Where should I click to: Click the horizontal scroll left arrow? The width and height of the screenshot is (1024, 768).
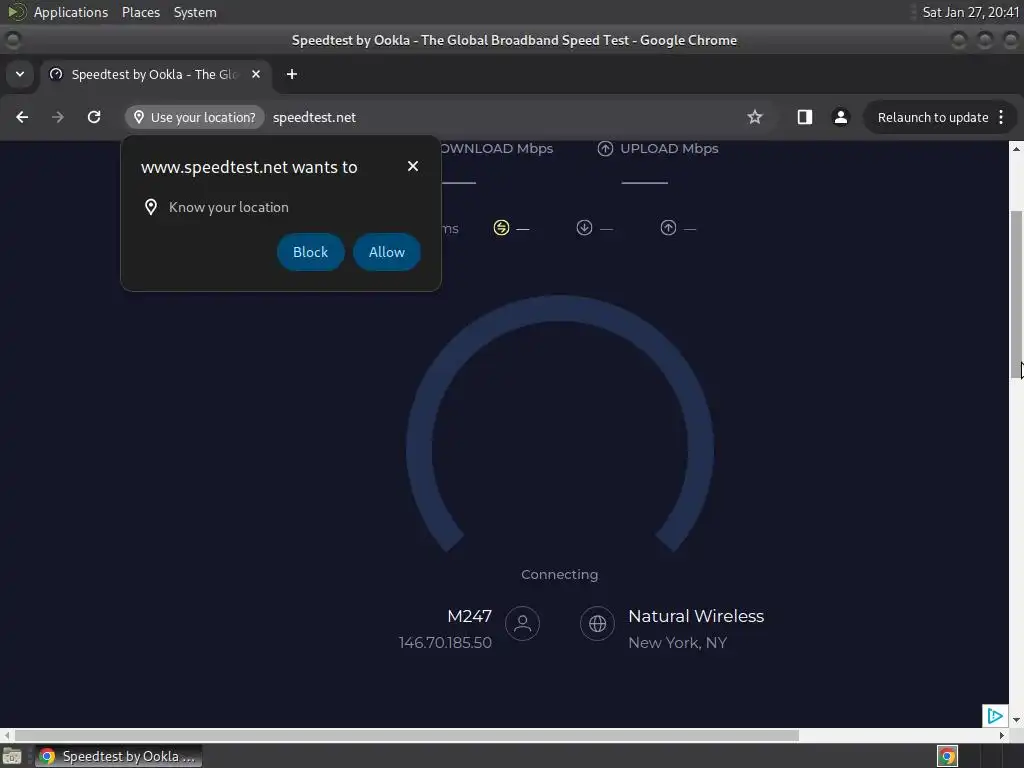7,735
